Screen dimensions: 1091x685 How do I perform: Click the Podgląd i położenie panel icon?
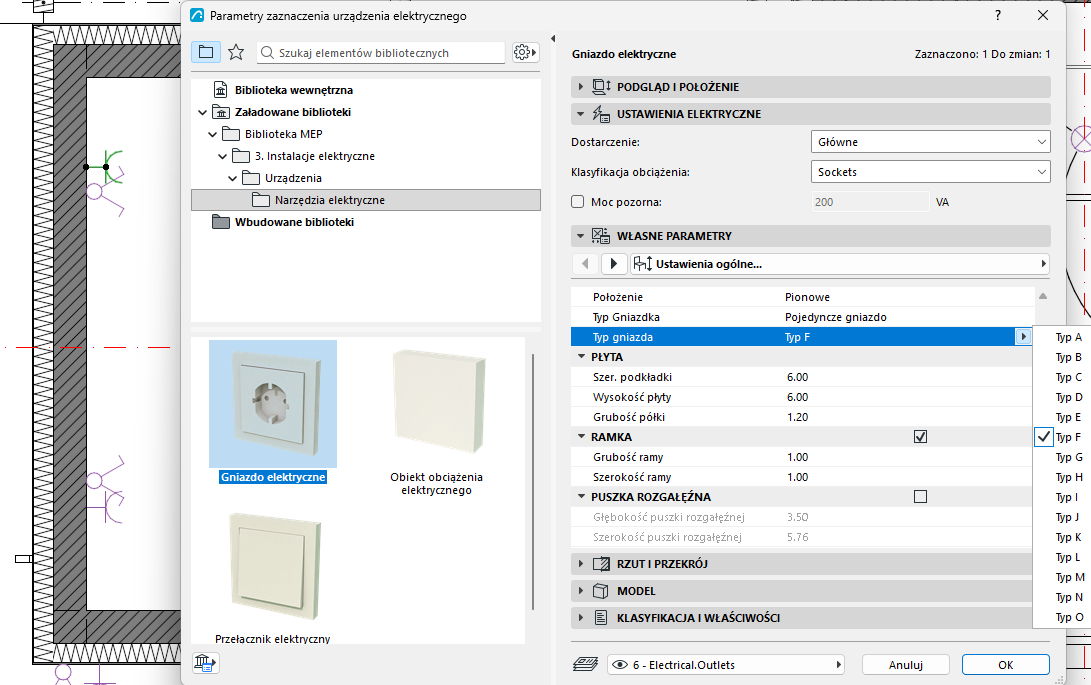pyautogui.click(x=601, y=87)
